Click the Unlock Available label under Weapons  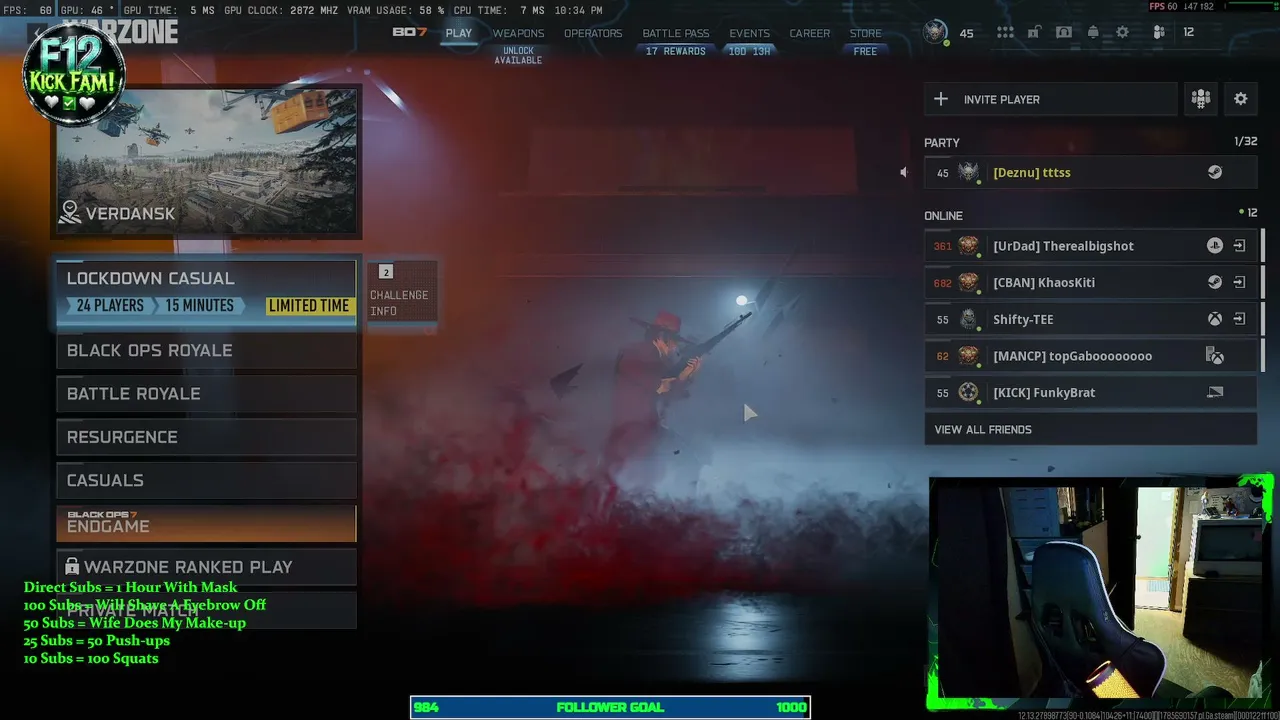(518, 55)
